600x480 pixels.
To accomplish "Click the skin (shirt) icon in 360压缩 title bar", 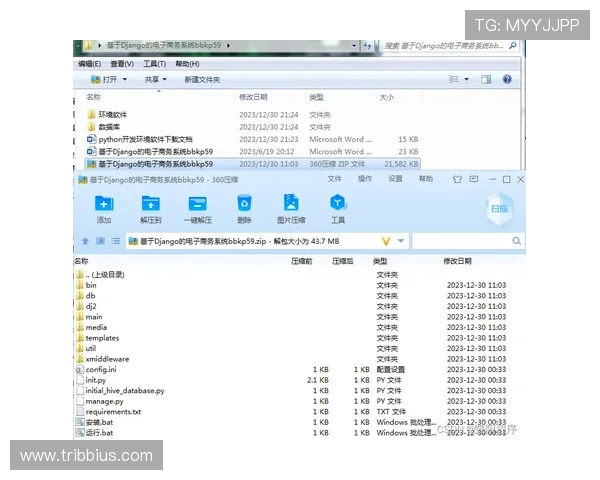I will pyautogui.click(x=457, y=179).
